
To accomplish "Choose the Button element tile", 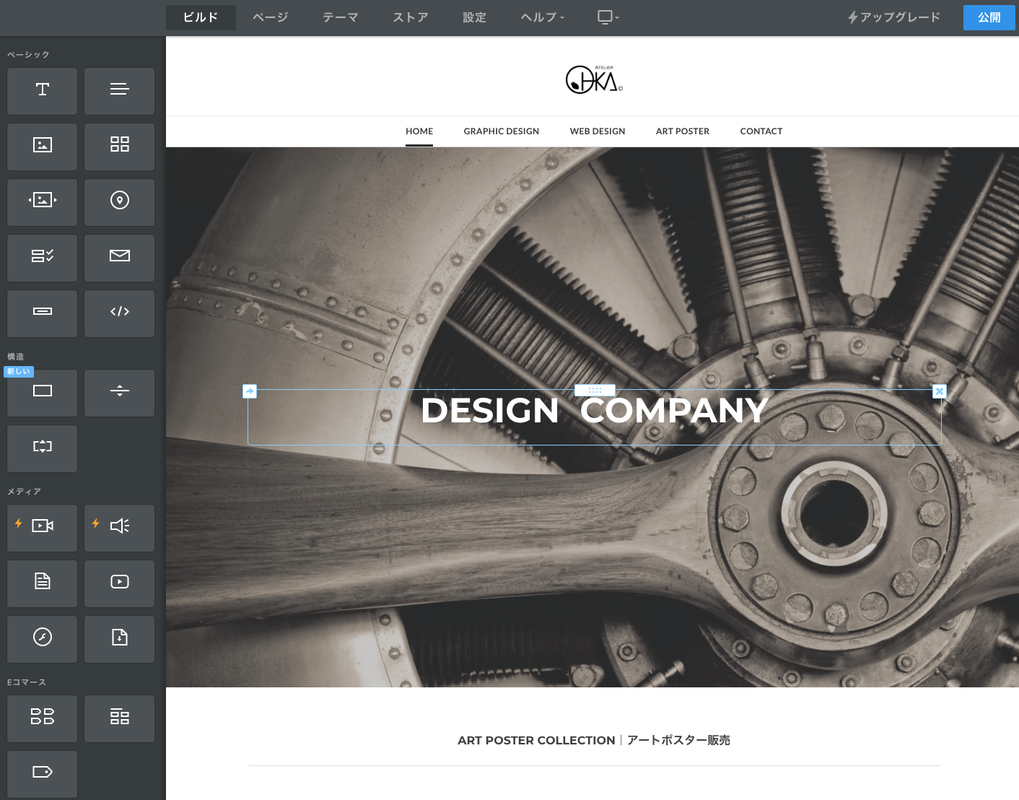I will point(42,313).
